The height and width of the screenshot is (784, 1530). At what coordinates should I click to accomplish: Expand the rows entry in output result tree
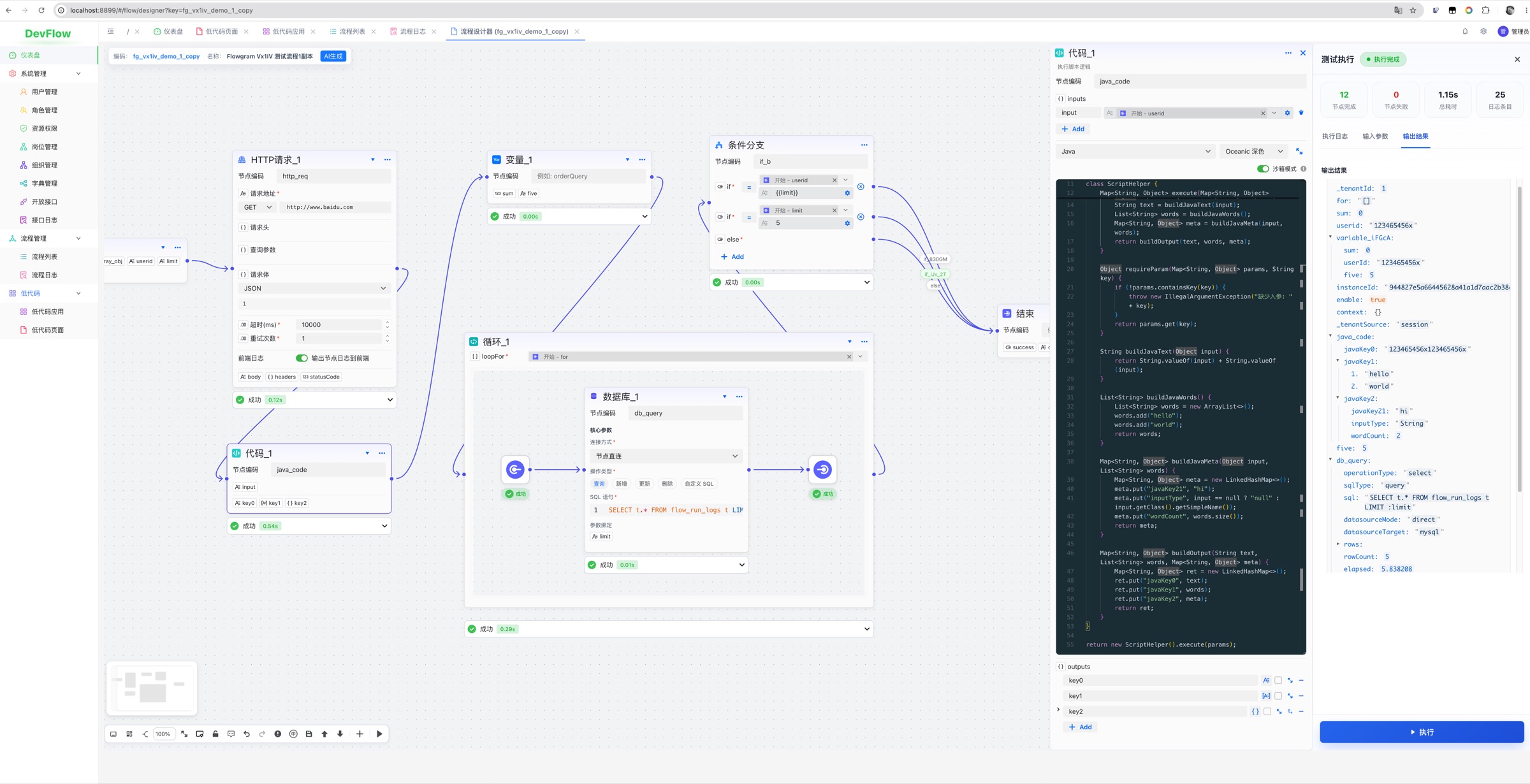click(x=1338, y=544)
